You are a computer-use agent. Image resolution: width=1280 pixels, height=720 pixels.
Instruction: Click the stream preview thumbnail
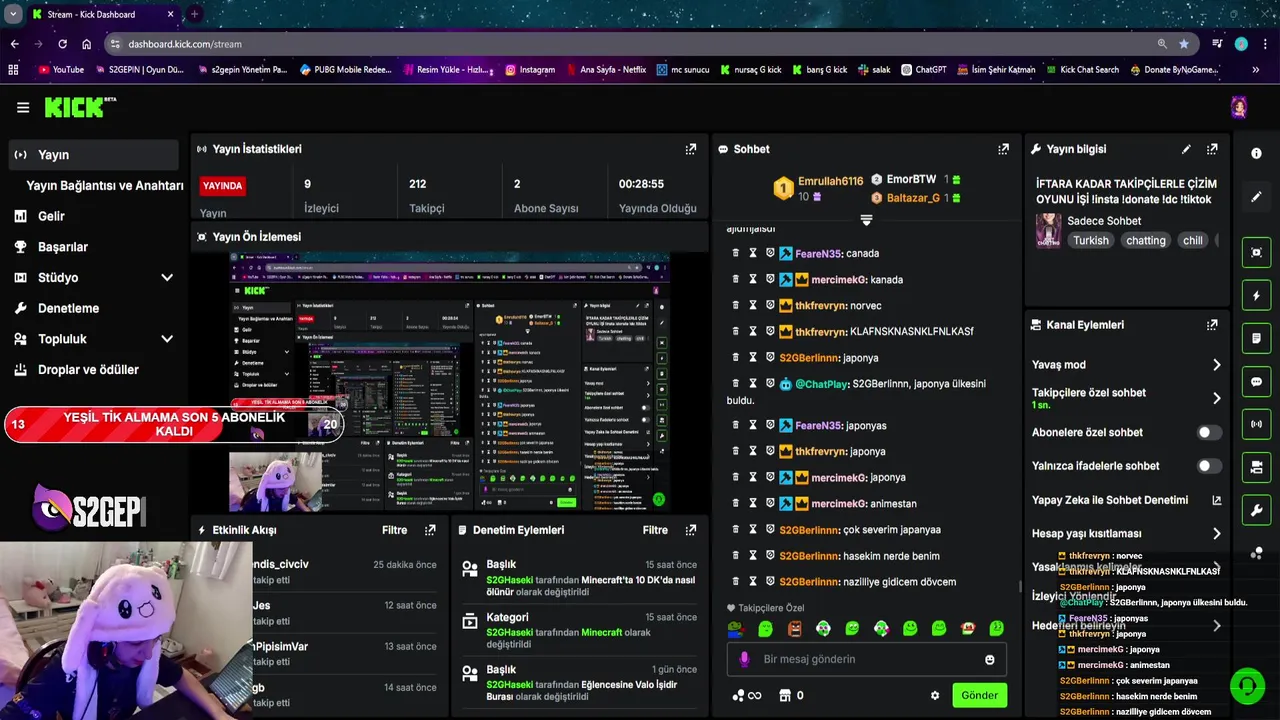[450, 382]
